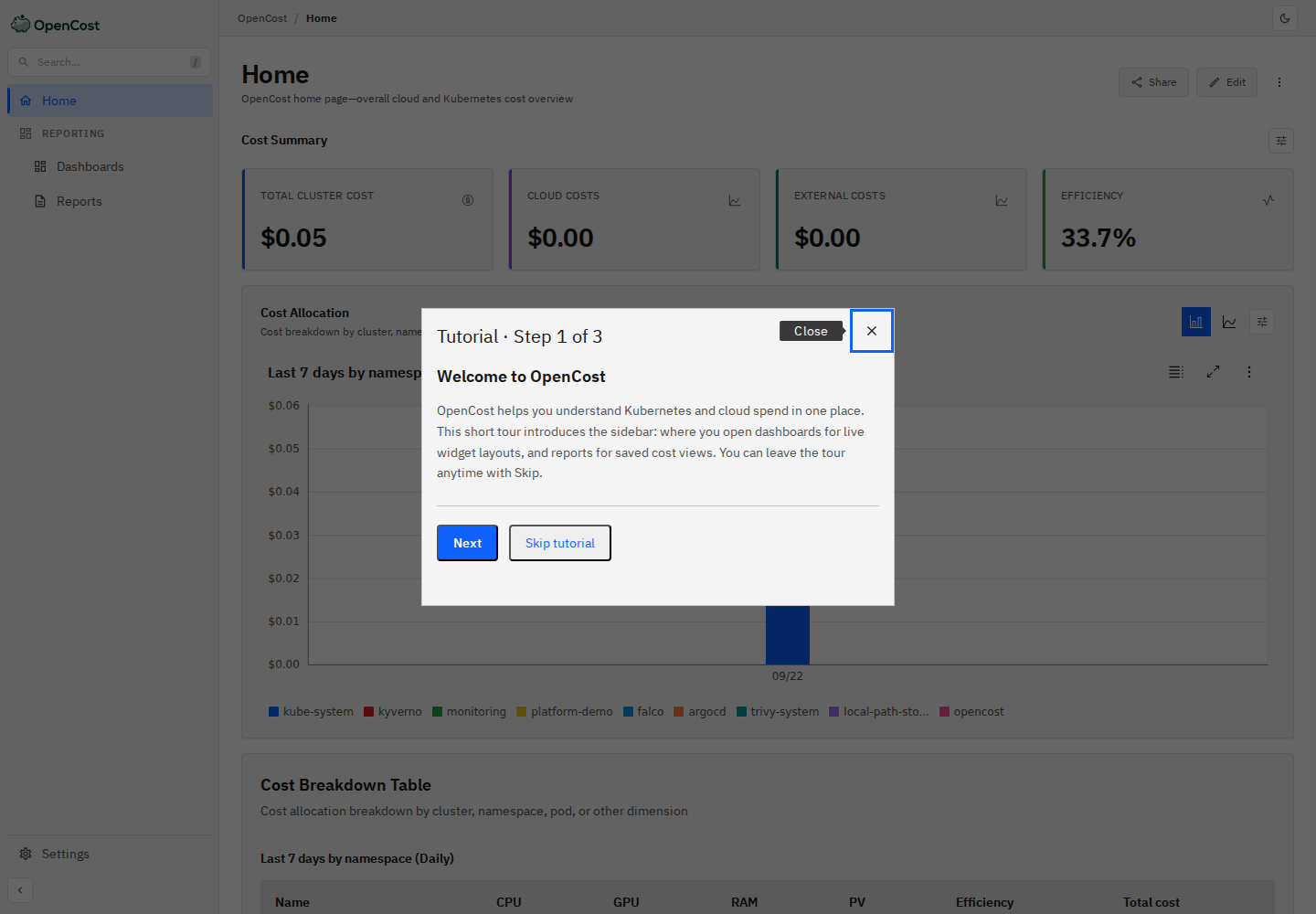Toggle platform-demo legend item
The height and width of the screenshot is (914, 1316).
point(565,712)
